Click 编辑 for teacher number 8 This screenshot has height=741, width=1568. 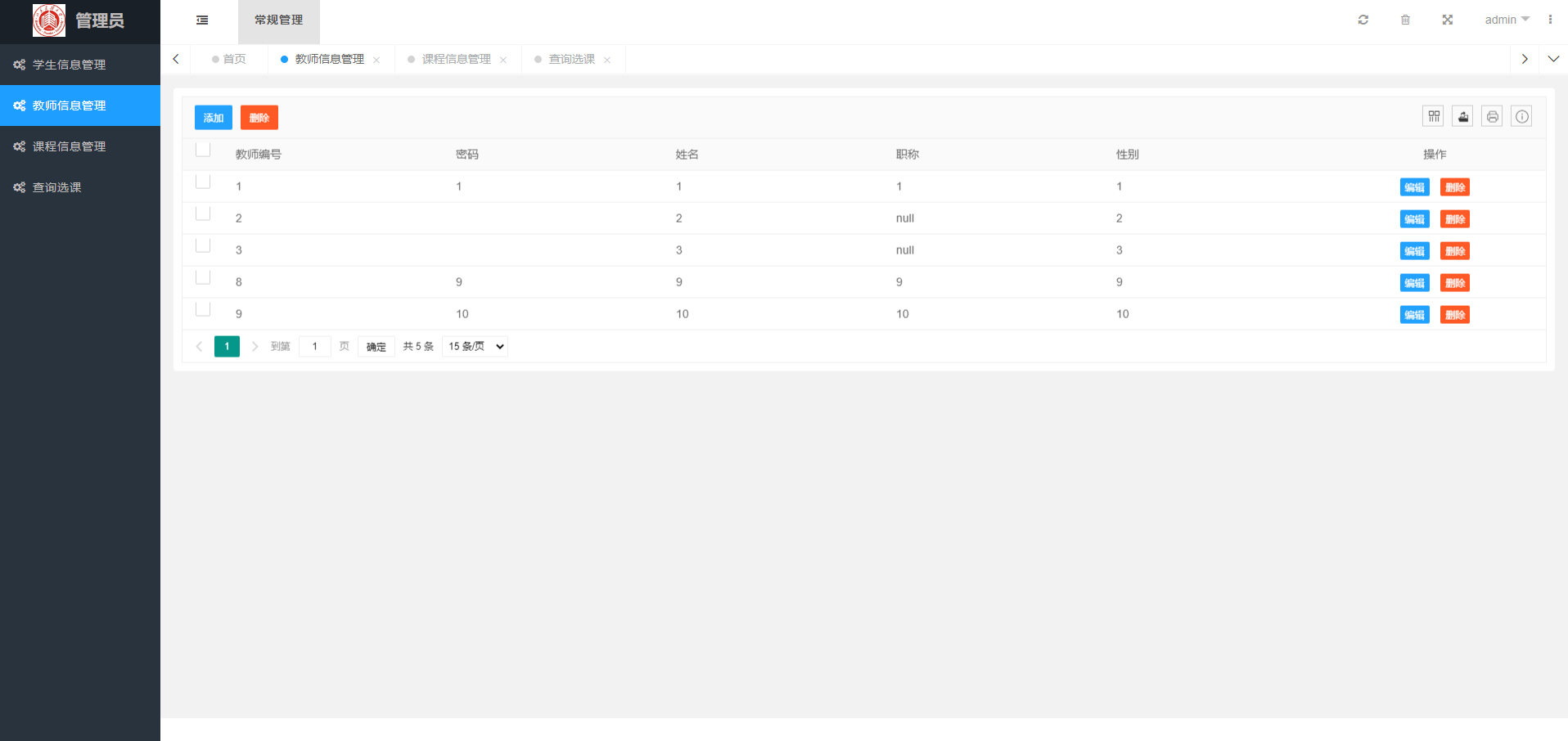[1415, 283]
